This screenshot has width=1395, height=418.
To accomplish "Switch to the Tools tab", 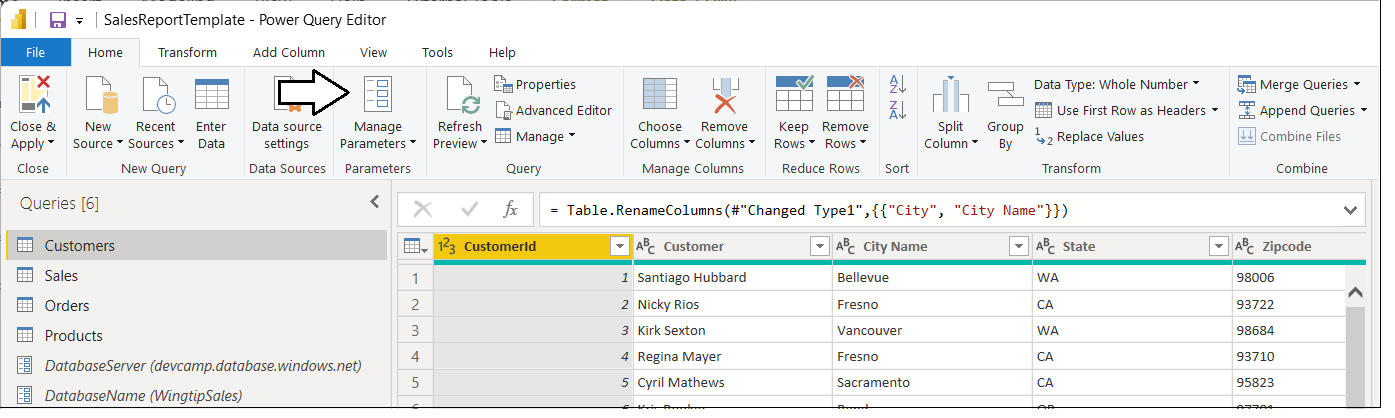I will point(437,52).
